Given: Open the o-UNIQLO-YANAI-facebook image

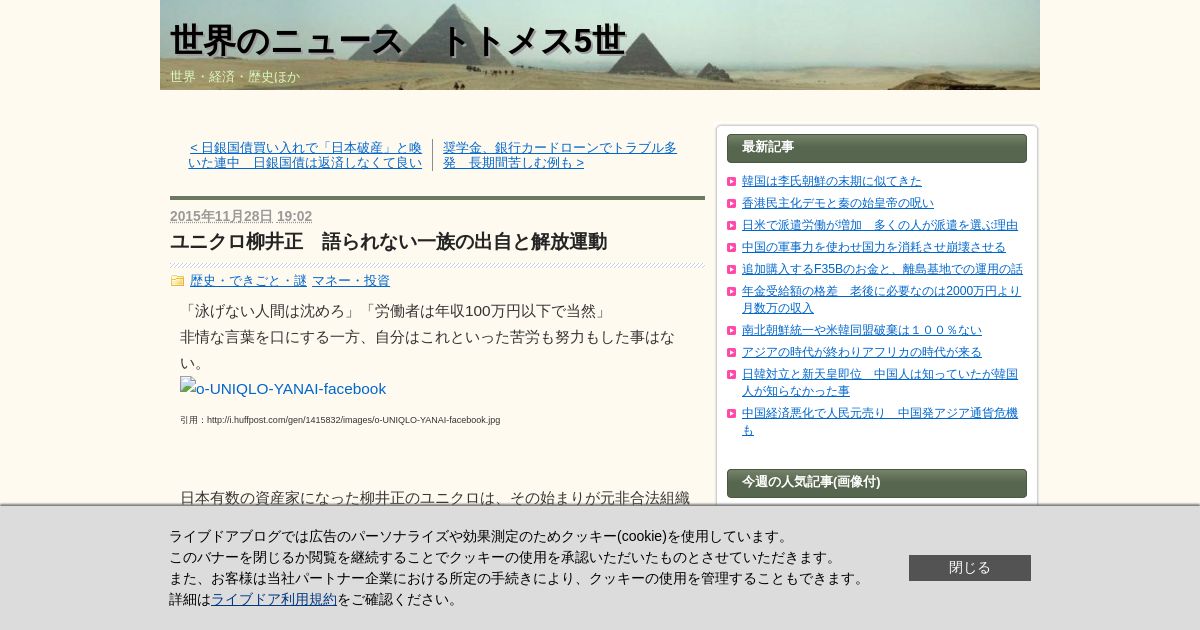Looking at the screenshot, I should pos(283,388).
